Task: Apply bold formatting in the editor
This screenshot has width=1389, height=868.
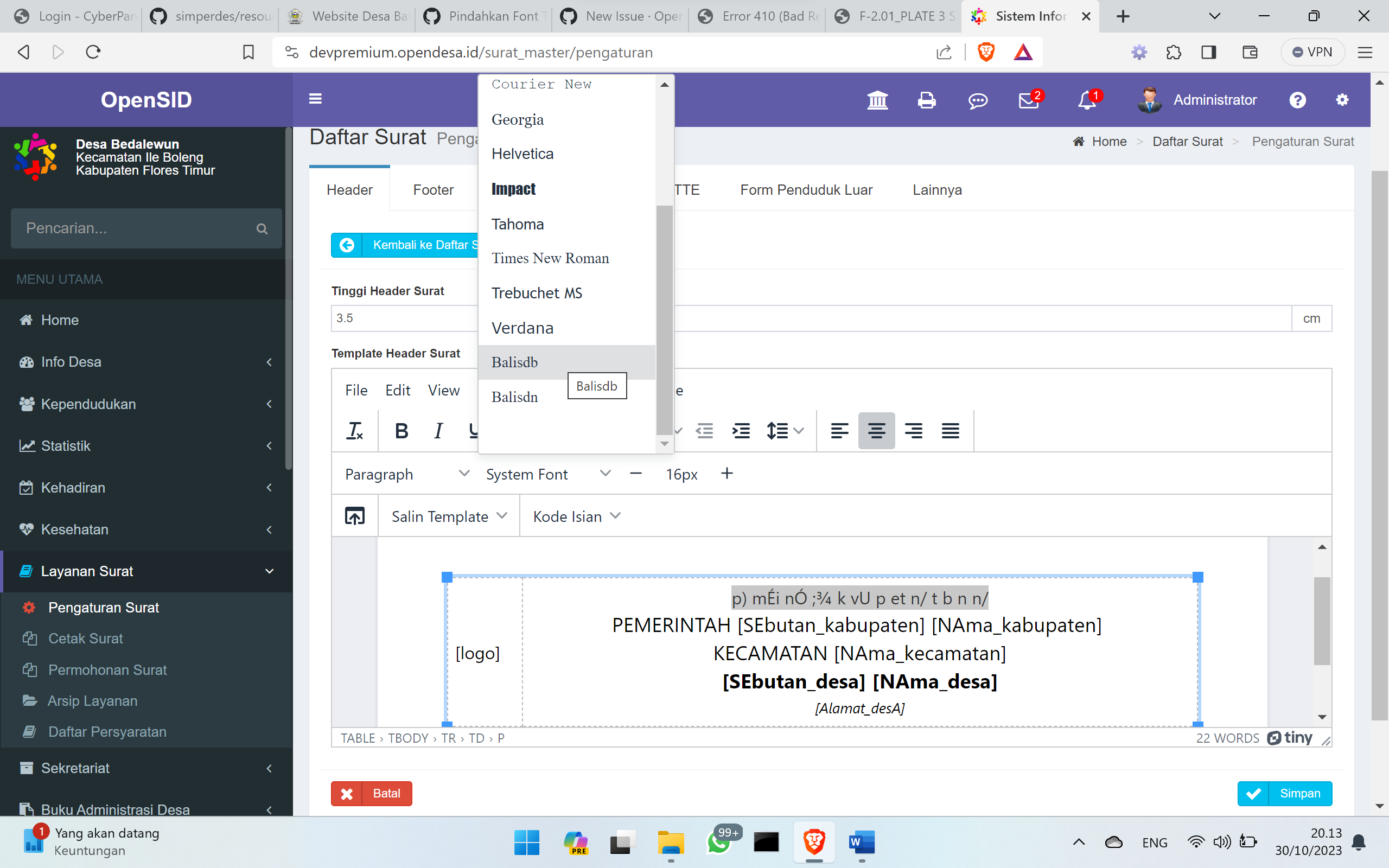Action: point(401,431)
